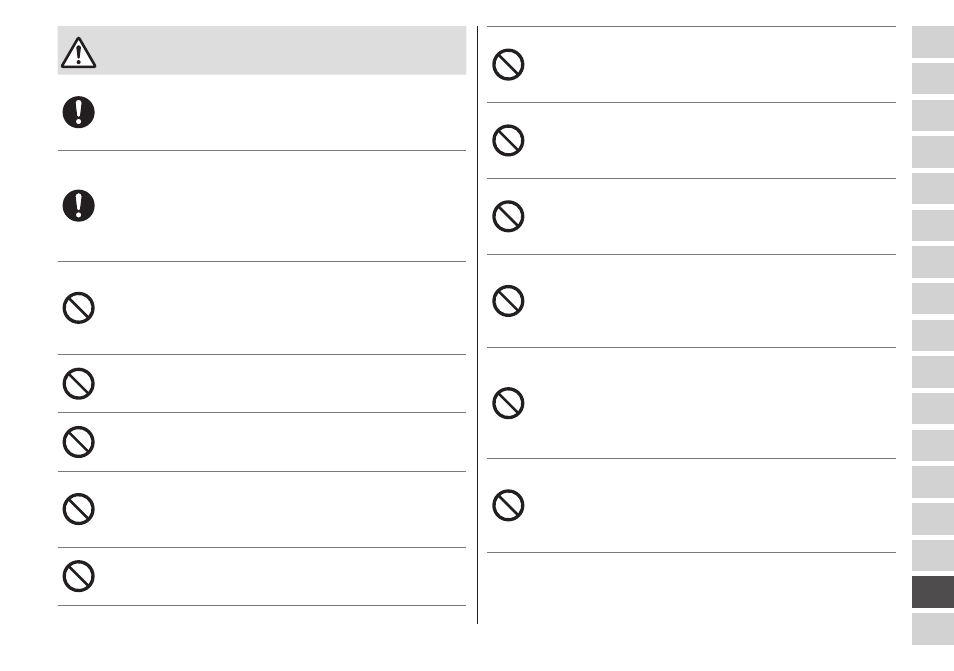Open the gray side tab just above dark tab
Screen dimensions: 954x671
933,555
